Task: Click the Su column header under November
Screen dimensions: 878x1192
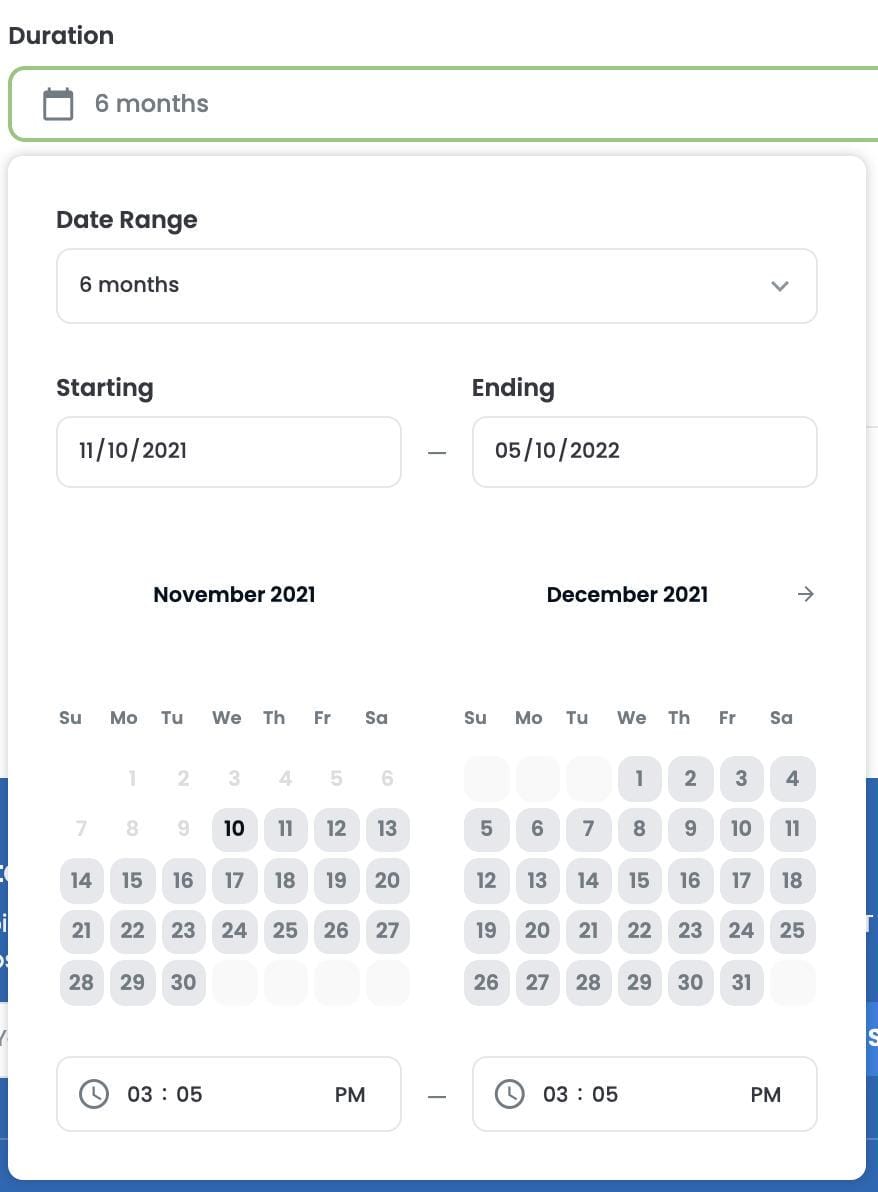Action: [70, 717]
